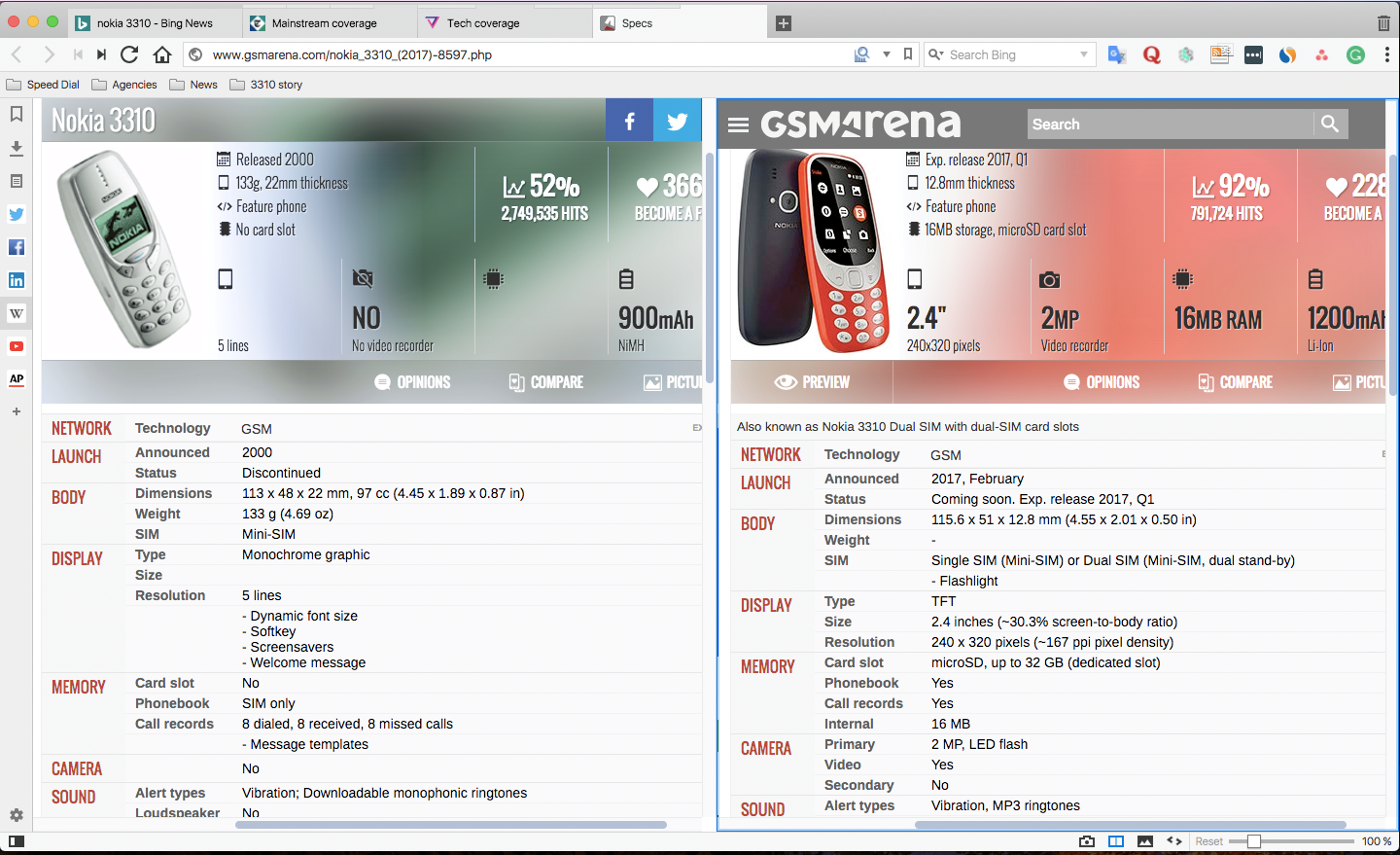Viewport: 1400px width, 855px height.
Task: Select the Specs tab
Action: point(679,23)
